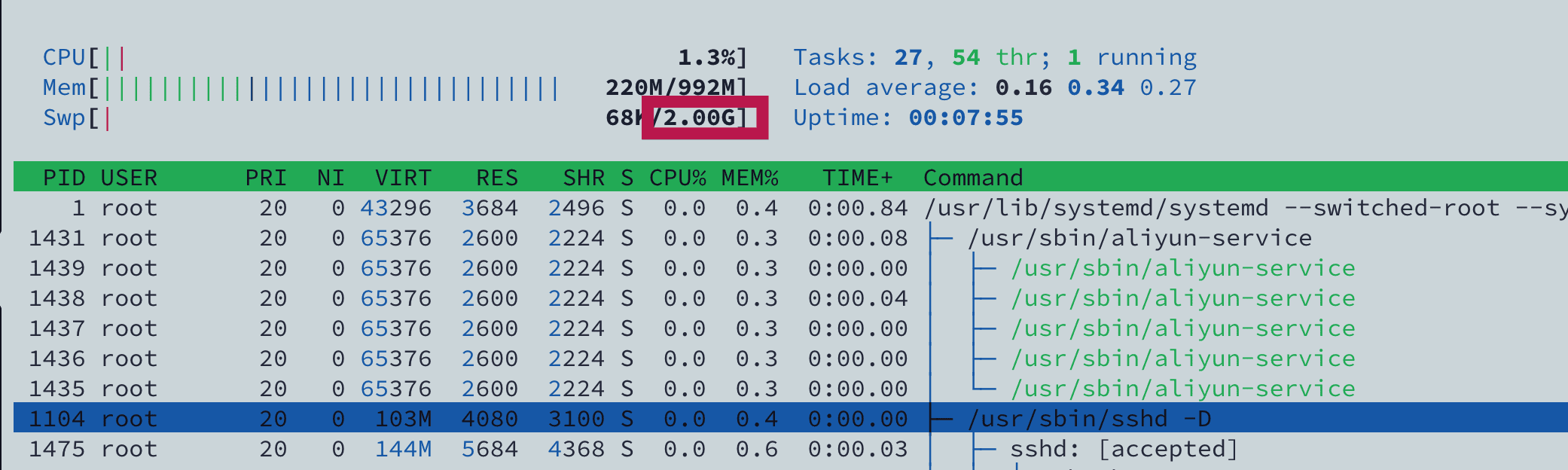Screen dimensions: 1568x470
Task: Click the Command column header
Action: tap(973, 178)
